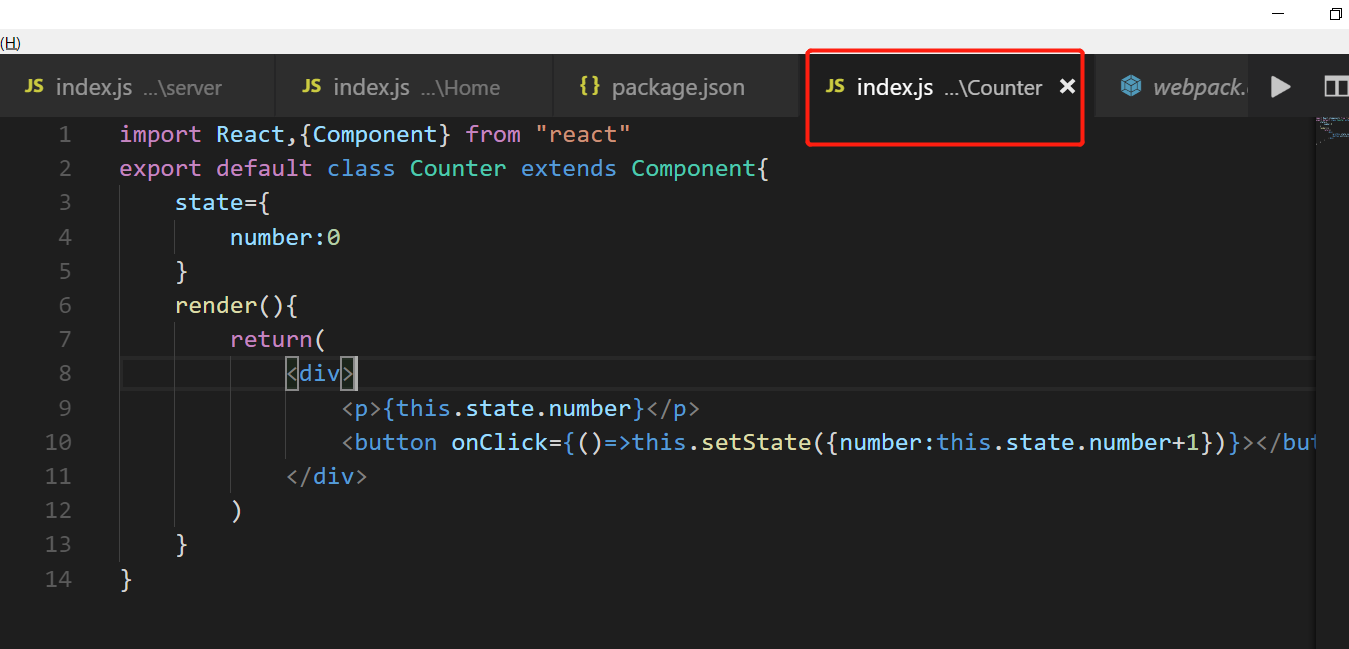Click the "onClick" attribute on line 10

point(499,442)
